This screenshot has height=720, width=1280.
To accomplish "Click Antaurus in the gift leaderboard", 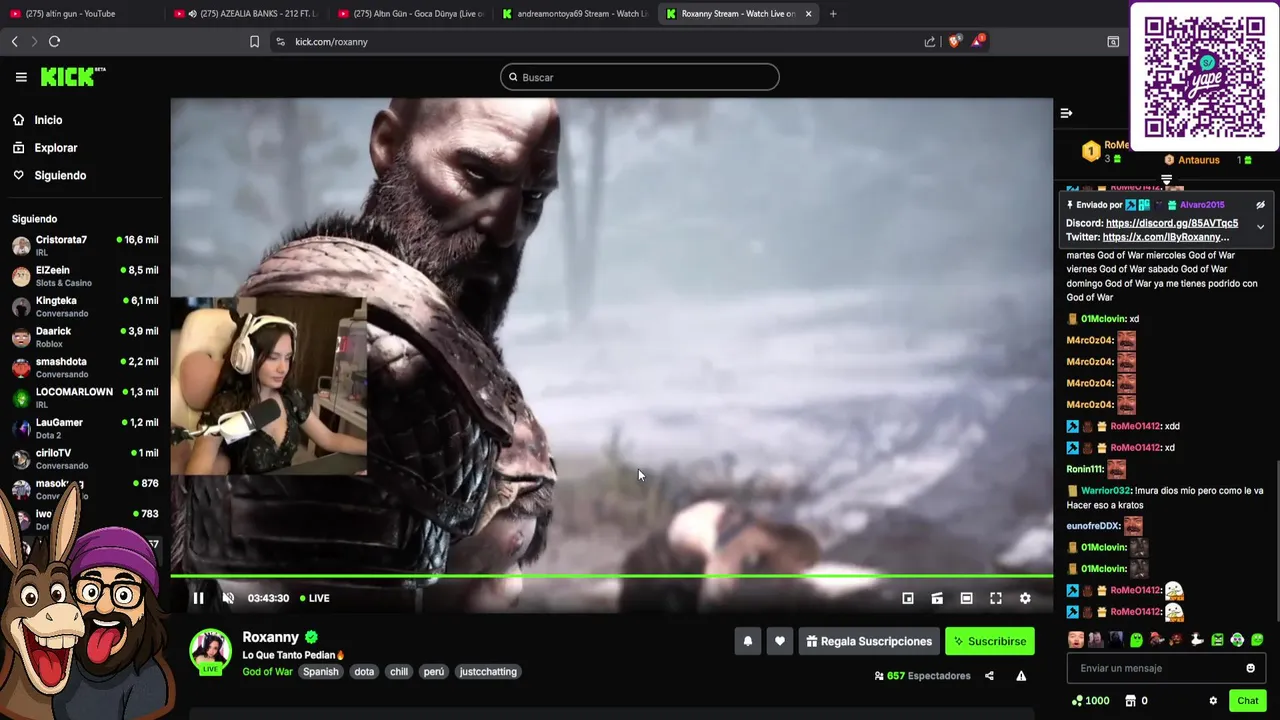I will pyautogui.click(x=1198, y=160).
